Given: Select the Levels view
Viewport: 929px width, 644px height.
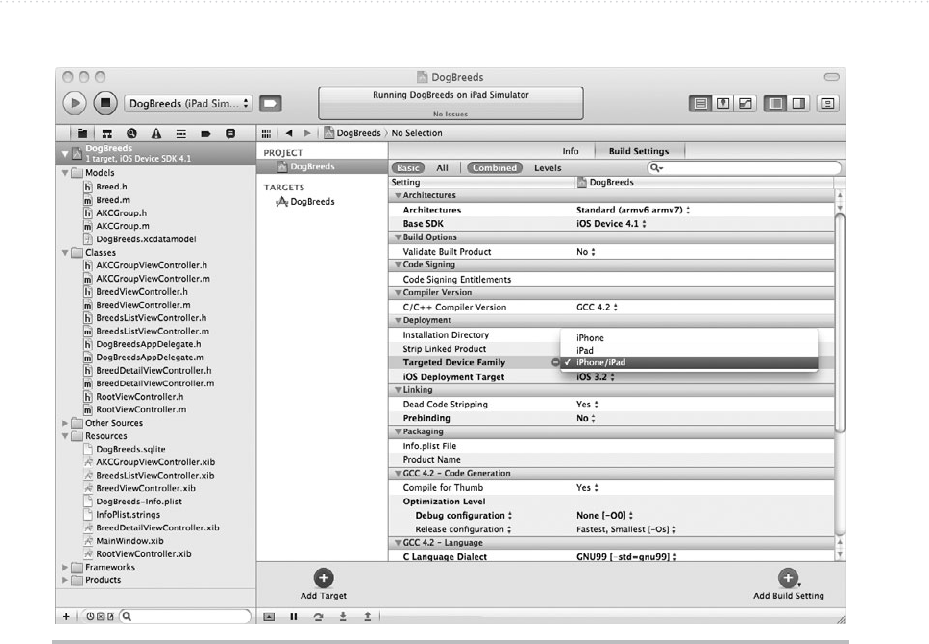Looking at the screenshot, I should 547,168.
